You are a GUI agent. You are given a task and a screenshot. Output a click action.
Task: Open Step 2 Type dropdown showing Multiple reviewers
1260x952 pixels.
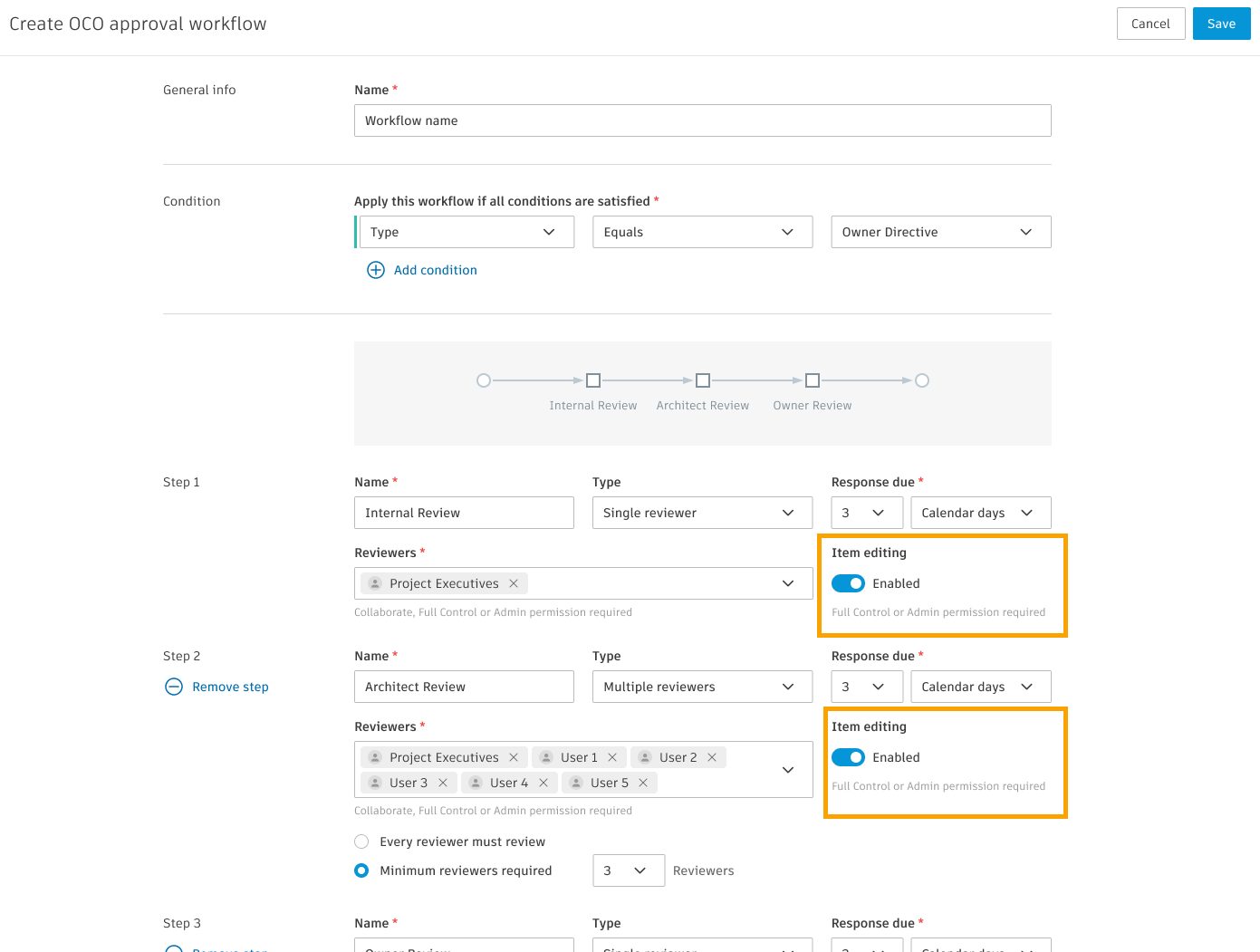coord(703,687)
